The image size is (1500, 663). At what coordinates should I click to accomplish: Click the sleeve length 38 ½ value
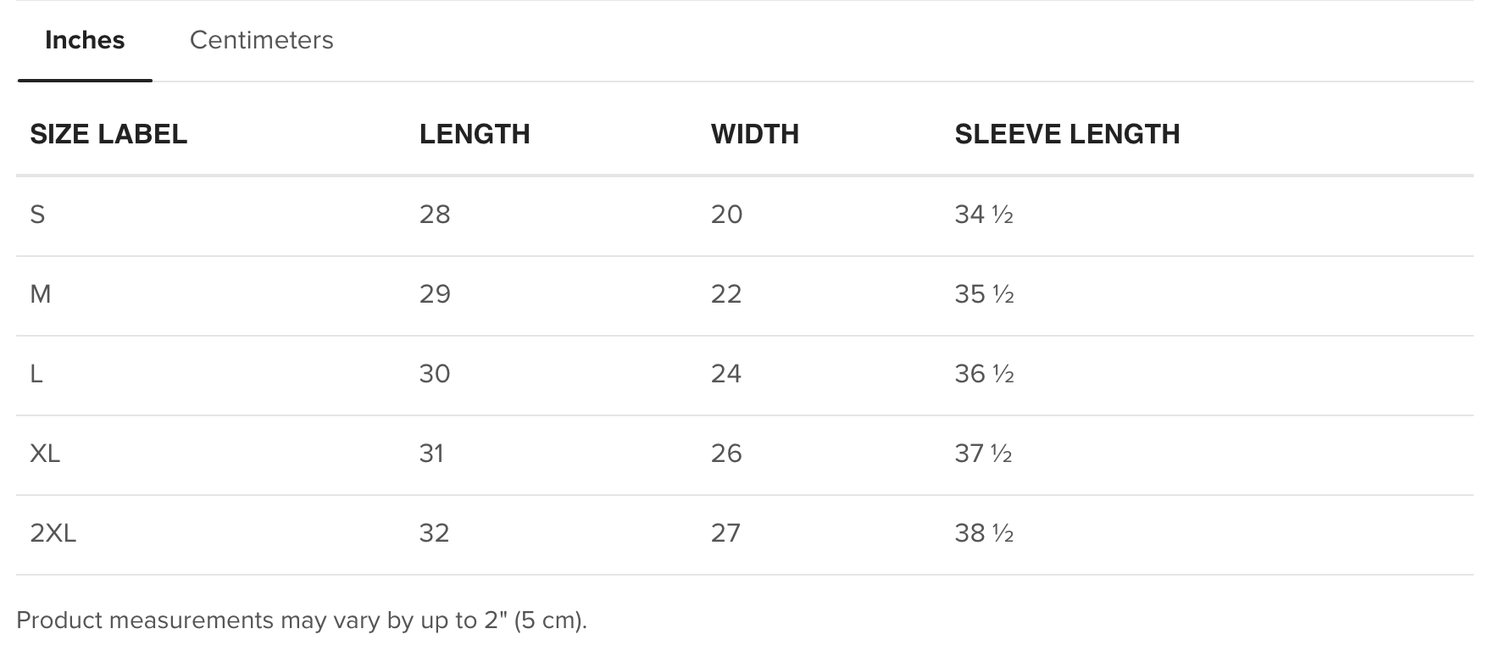[x=984, y=534]
